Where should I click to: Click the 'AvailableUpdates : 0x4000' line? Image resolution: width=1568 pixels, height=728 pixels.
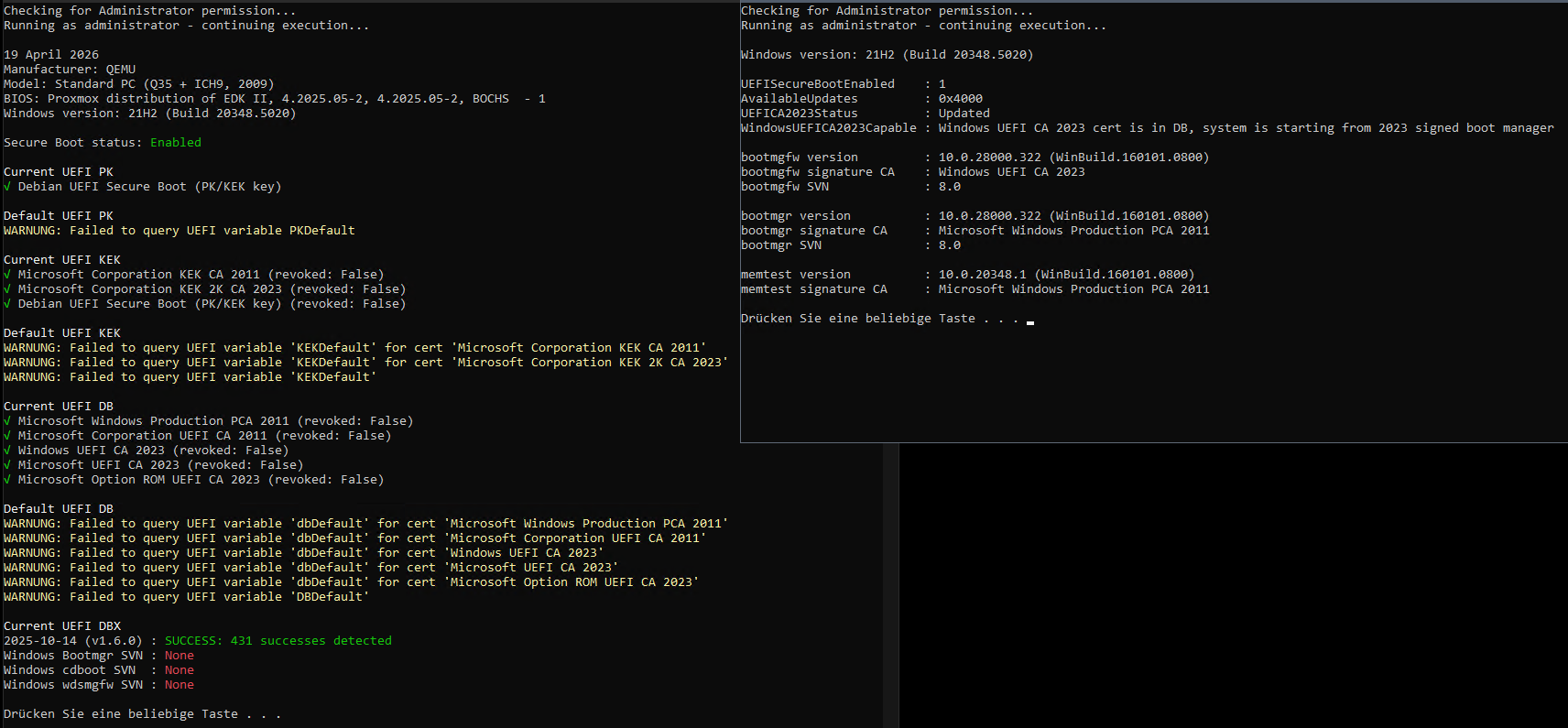(x=862, y=99)
